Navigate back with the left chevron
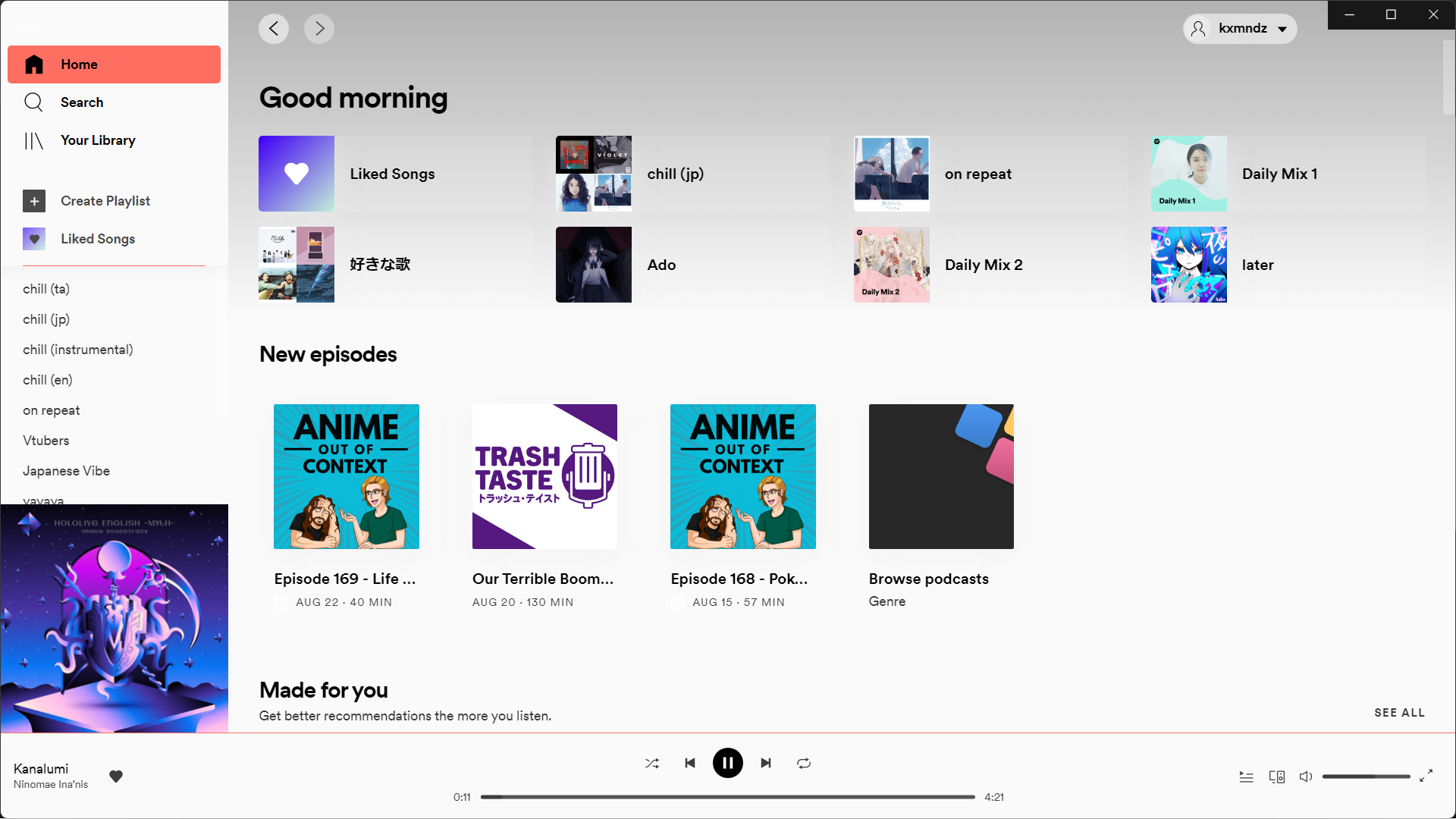 274,29
